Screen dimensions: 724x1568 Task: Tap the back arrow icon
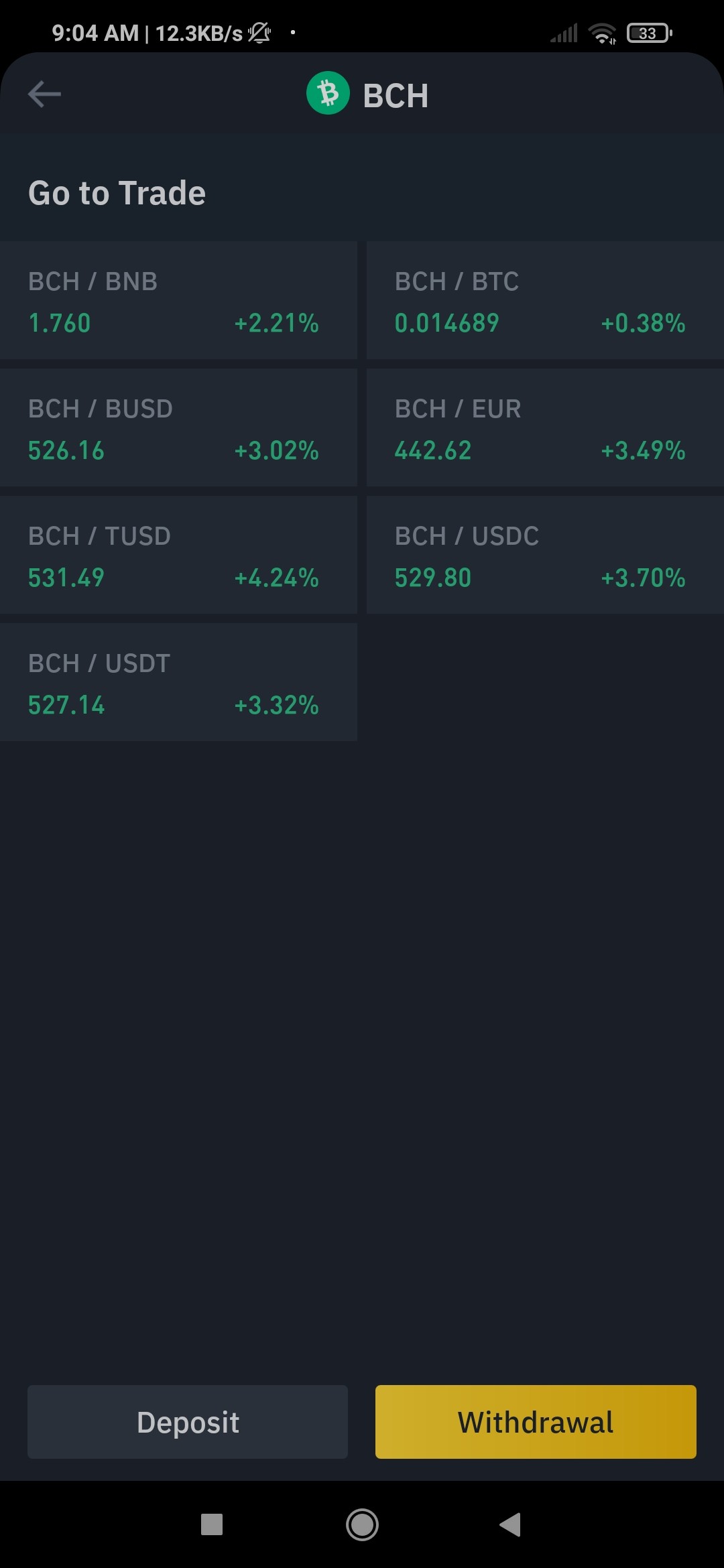[44, 94]
